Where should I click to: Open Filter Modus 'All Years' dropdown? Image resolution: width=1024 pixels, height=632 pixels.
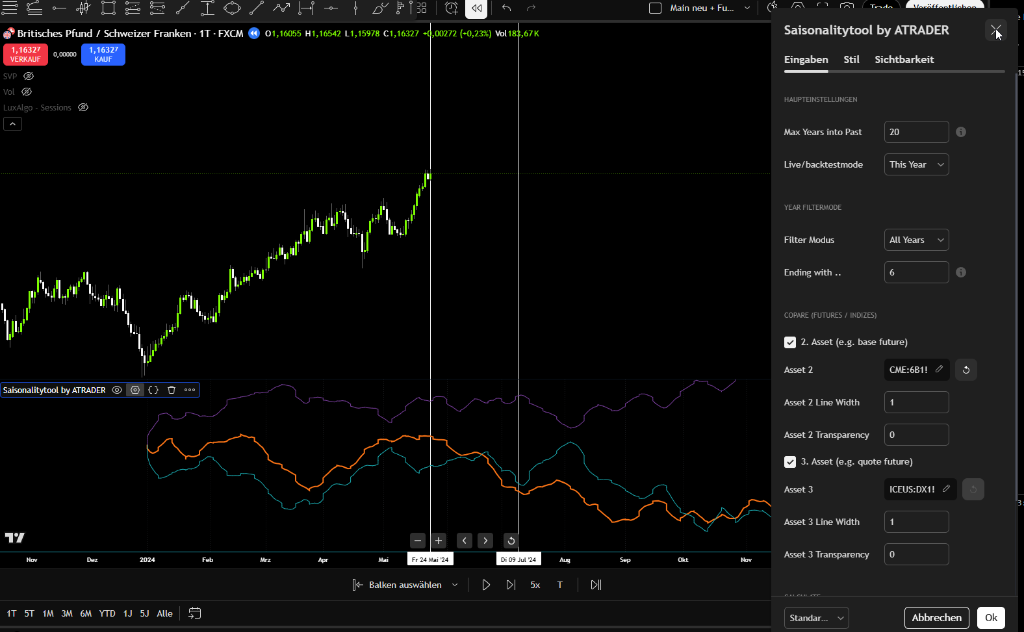(x=916, y=240)
